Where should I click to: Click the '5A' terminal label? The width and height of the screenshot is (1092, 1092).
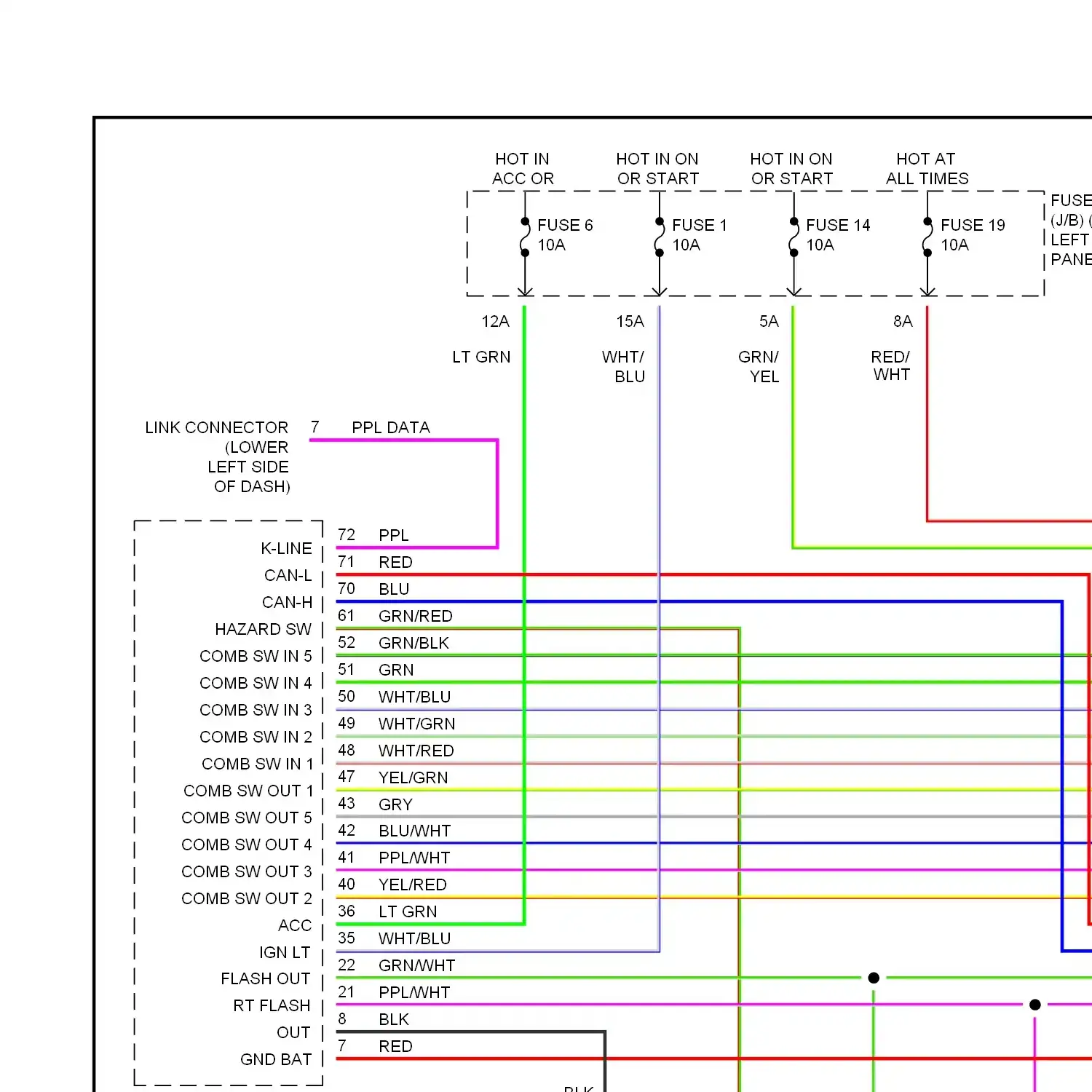[x=769, y=321]
